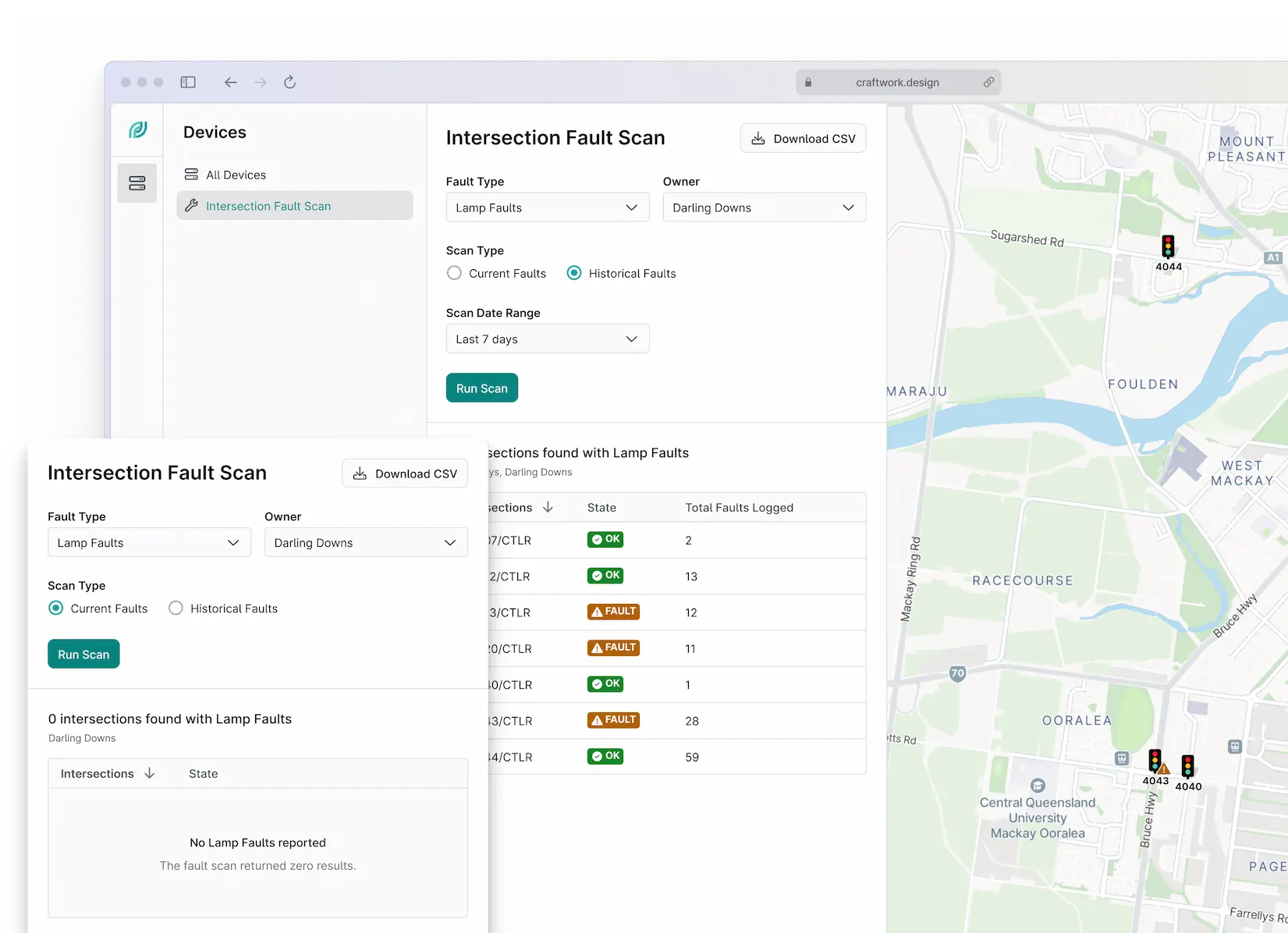Download CSV in back window
The image size is (1288, 933).
[x=803, y=138]
